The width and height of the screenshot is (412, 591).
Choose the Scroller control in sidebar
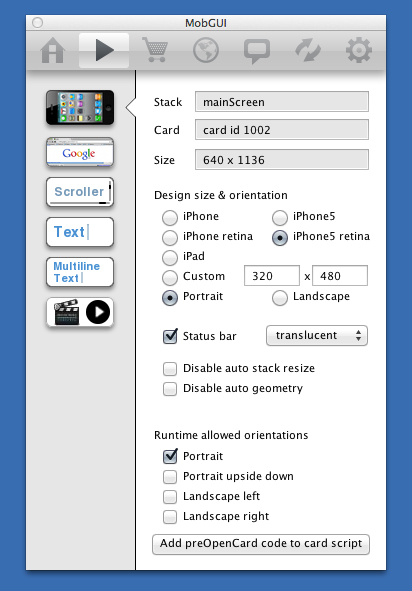[x=80, y=192]
